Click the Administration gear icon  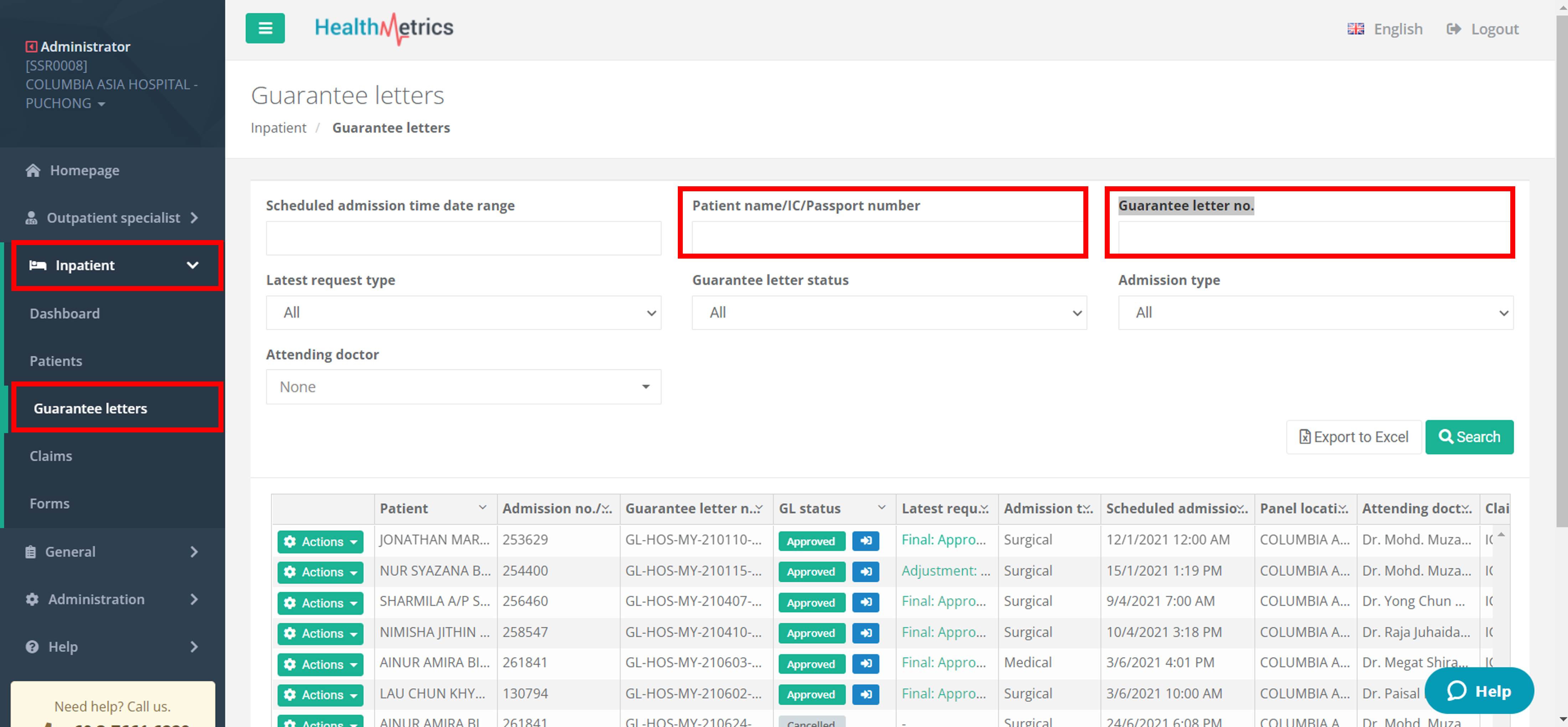tap(32, 599)
